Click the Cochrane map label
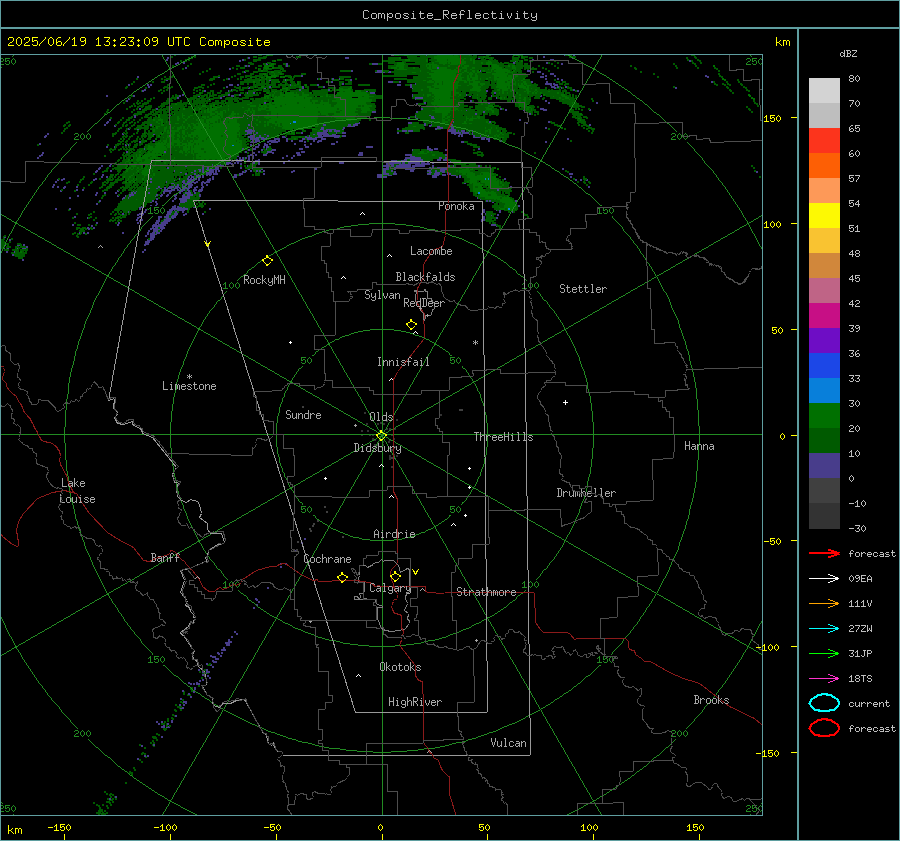The image size is (900, 841). point(327,559)
